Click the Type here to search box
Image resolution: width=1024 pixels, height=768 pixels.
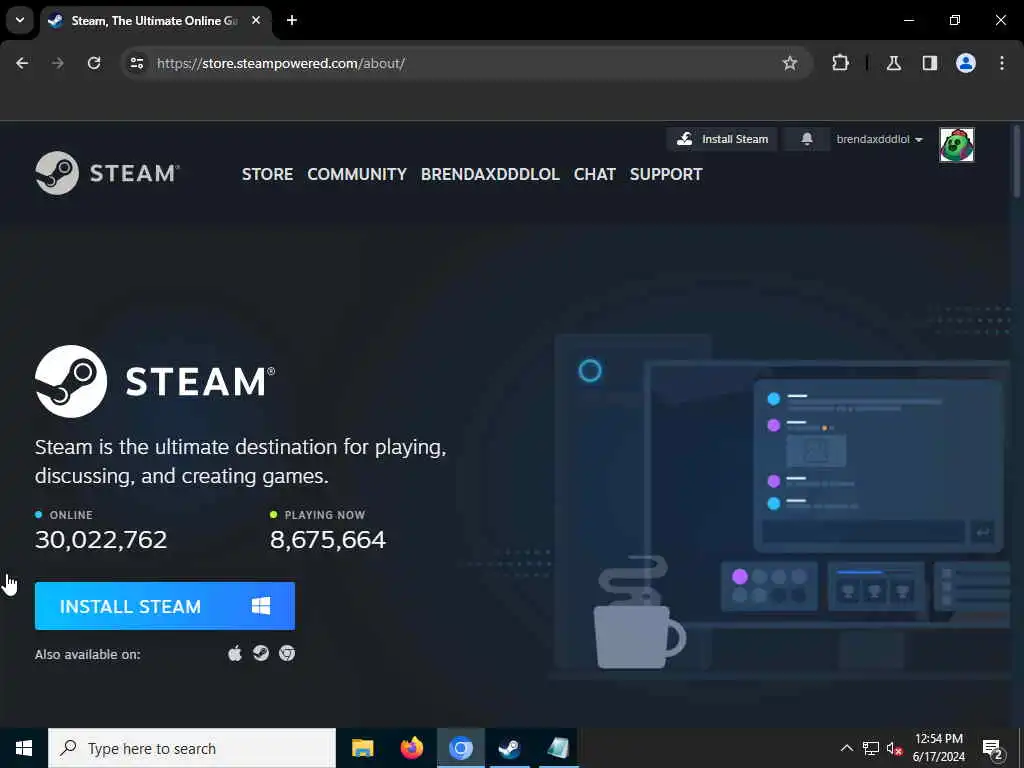click(x=192, y=748)
